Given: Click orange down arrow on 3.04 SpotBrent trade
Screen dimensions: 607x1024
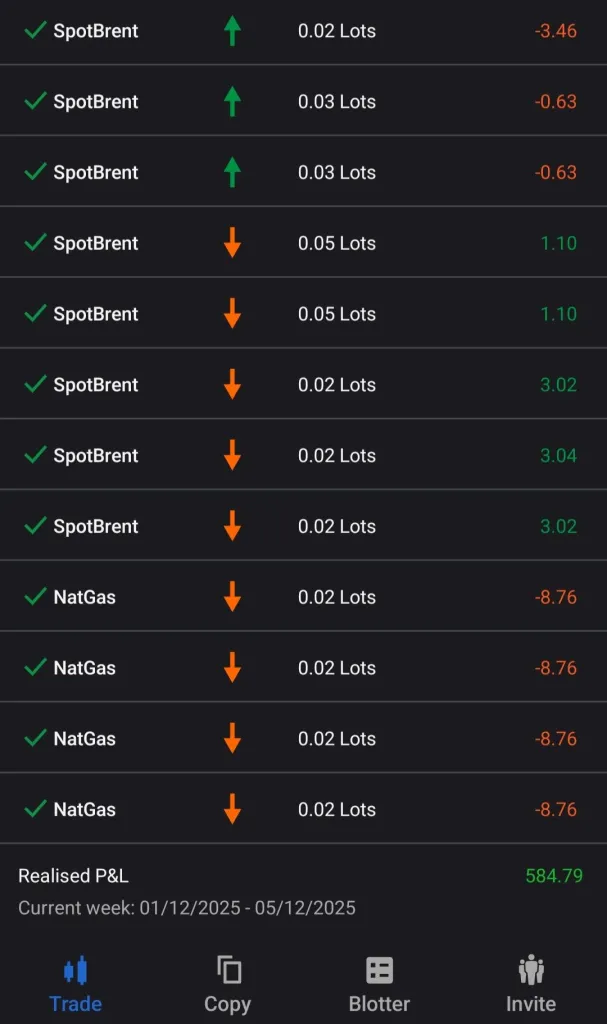Looking at the screenshot, I should pos(232,456).
